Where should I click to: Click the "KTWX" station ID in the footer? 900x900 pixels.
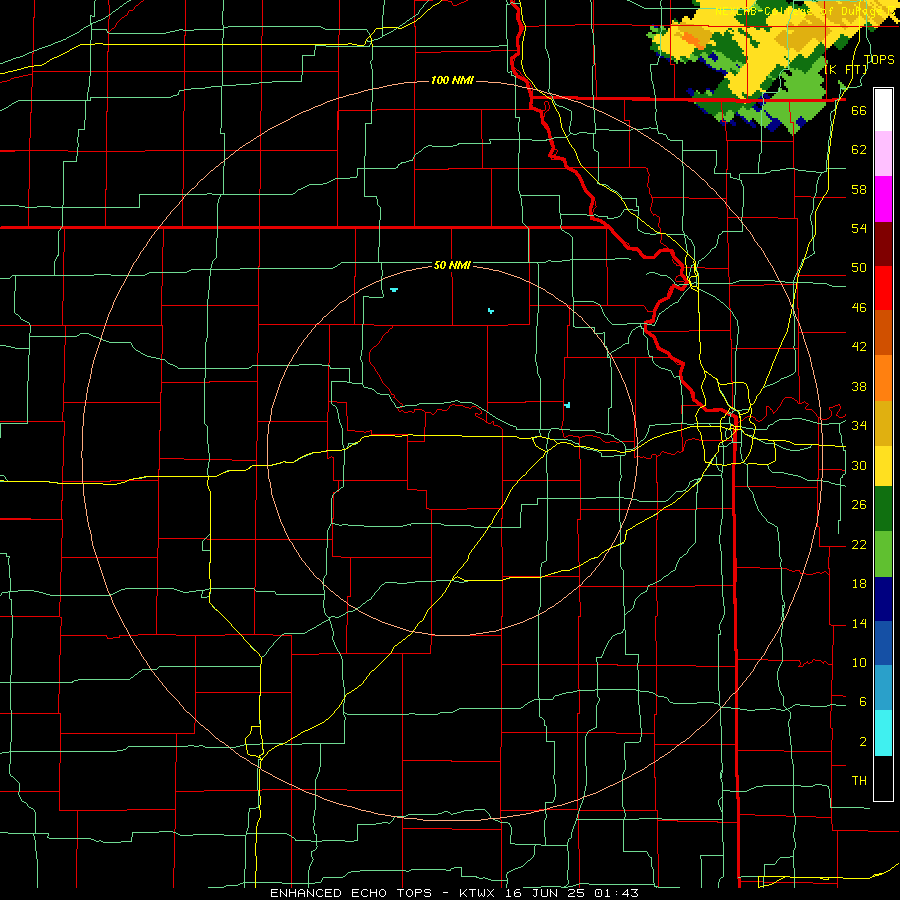479,893
